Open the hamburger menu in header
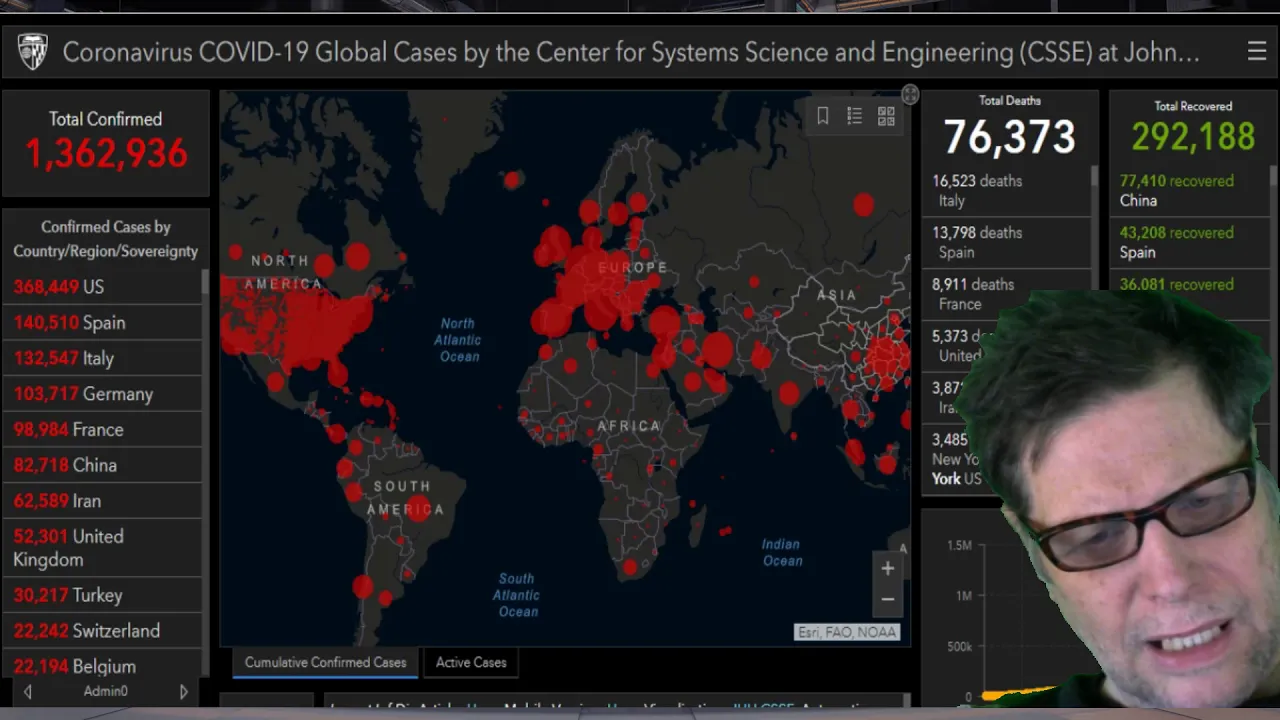The image size is (1280, 720). coord(1257,51)
